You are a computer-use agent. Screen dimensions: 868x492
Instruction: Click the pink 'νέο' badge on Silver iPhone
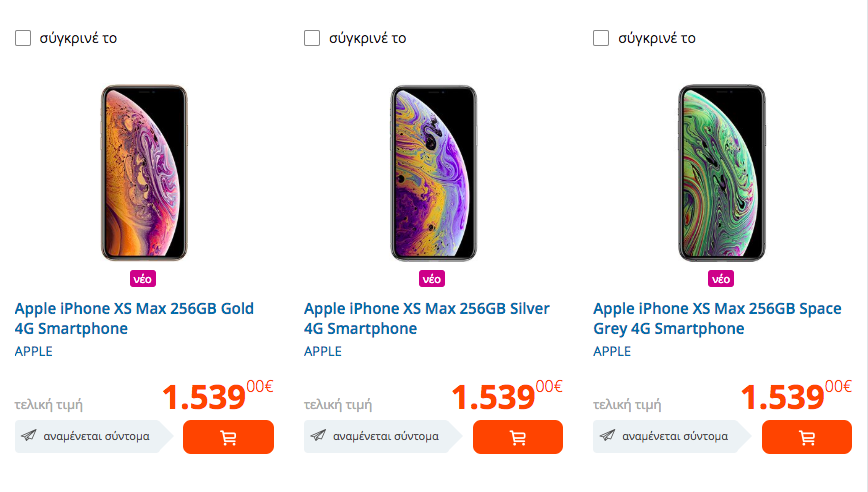click(x=432, y=278)
